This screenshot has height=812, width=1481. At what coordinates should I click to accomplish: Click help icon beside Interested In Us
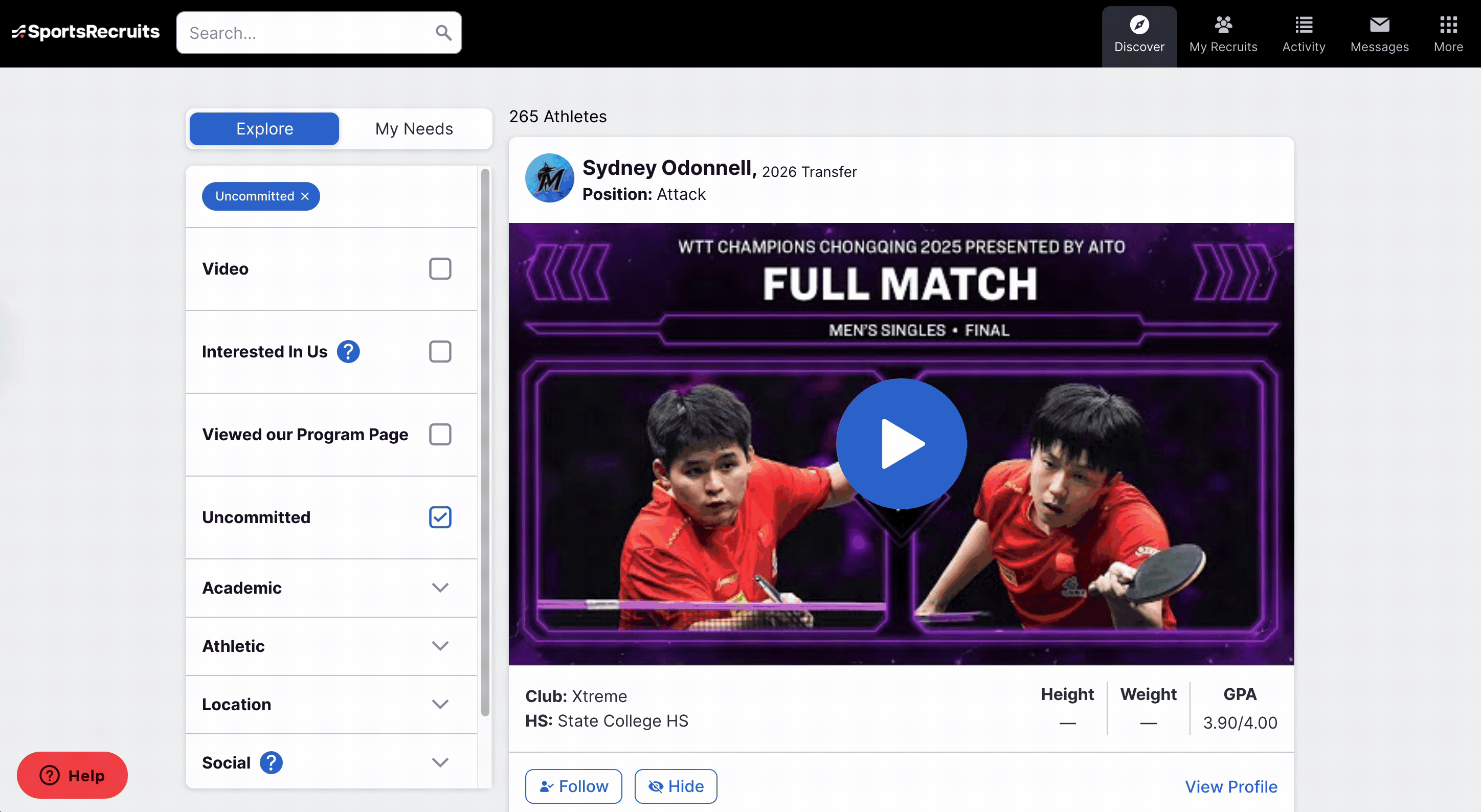click(x=348, y=352)
